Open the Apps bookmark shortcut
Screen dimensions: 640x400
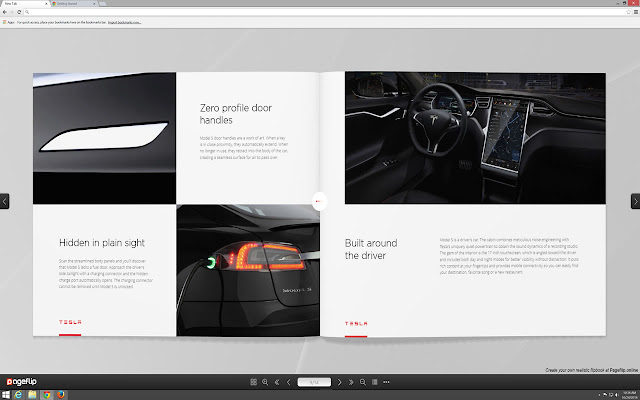9,22
